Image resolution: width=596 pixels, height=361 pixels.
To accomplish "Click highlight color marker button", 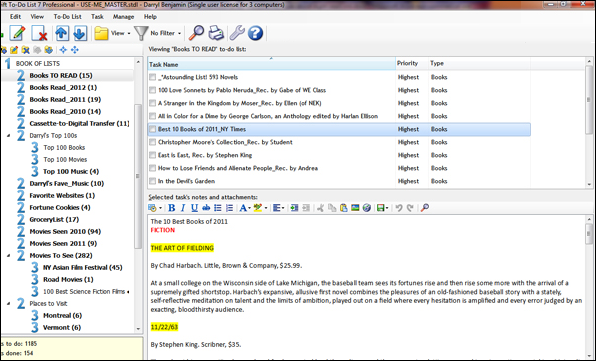I will 258,207.
